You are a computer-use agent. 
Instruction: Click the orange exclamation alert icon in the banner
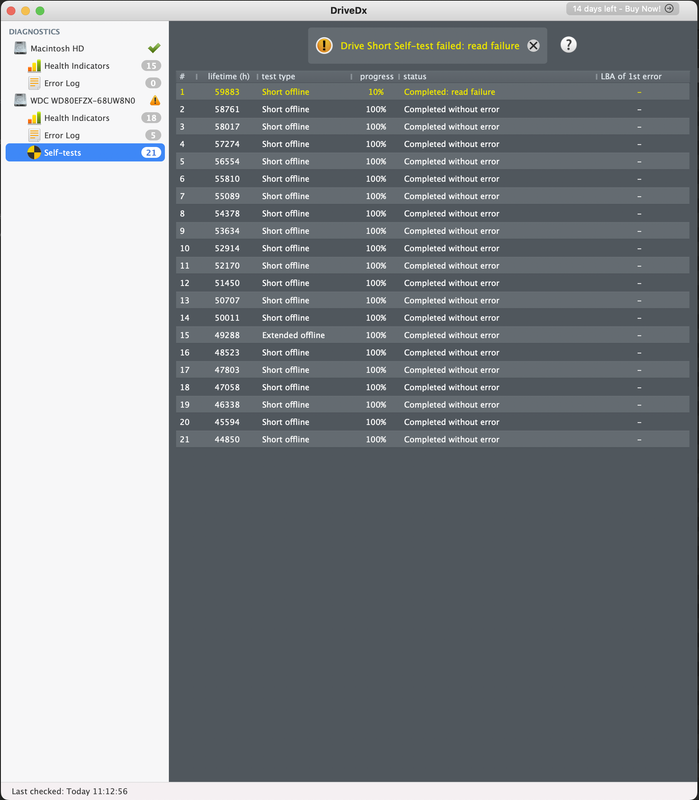(324, 45)
